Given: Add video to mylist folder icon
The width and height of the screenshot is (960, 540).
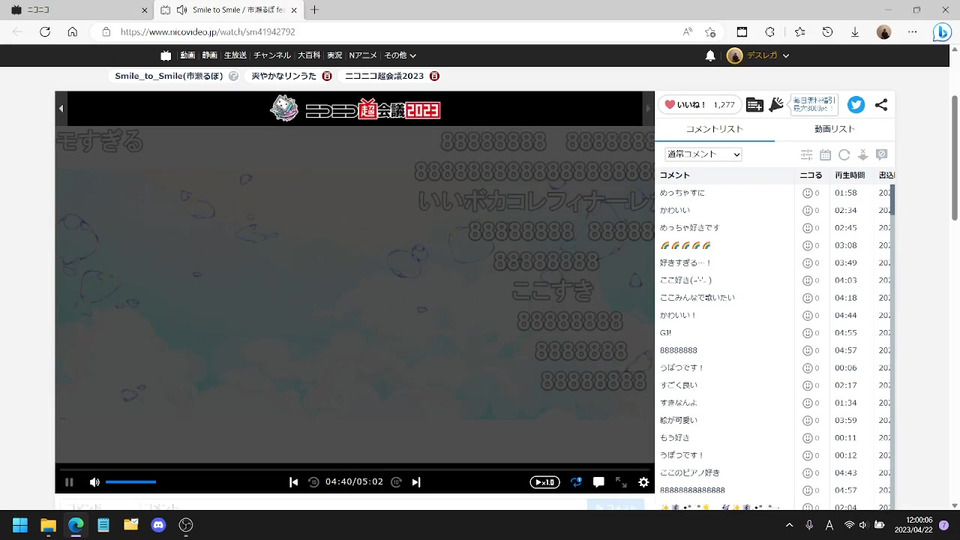Looking at the screenshot, I should [754, 105].
